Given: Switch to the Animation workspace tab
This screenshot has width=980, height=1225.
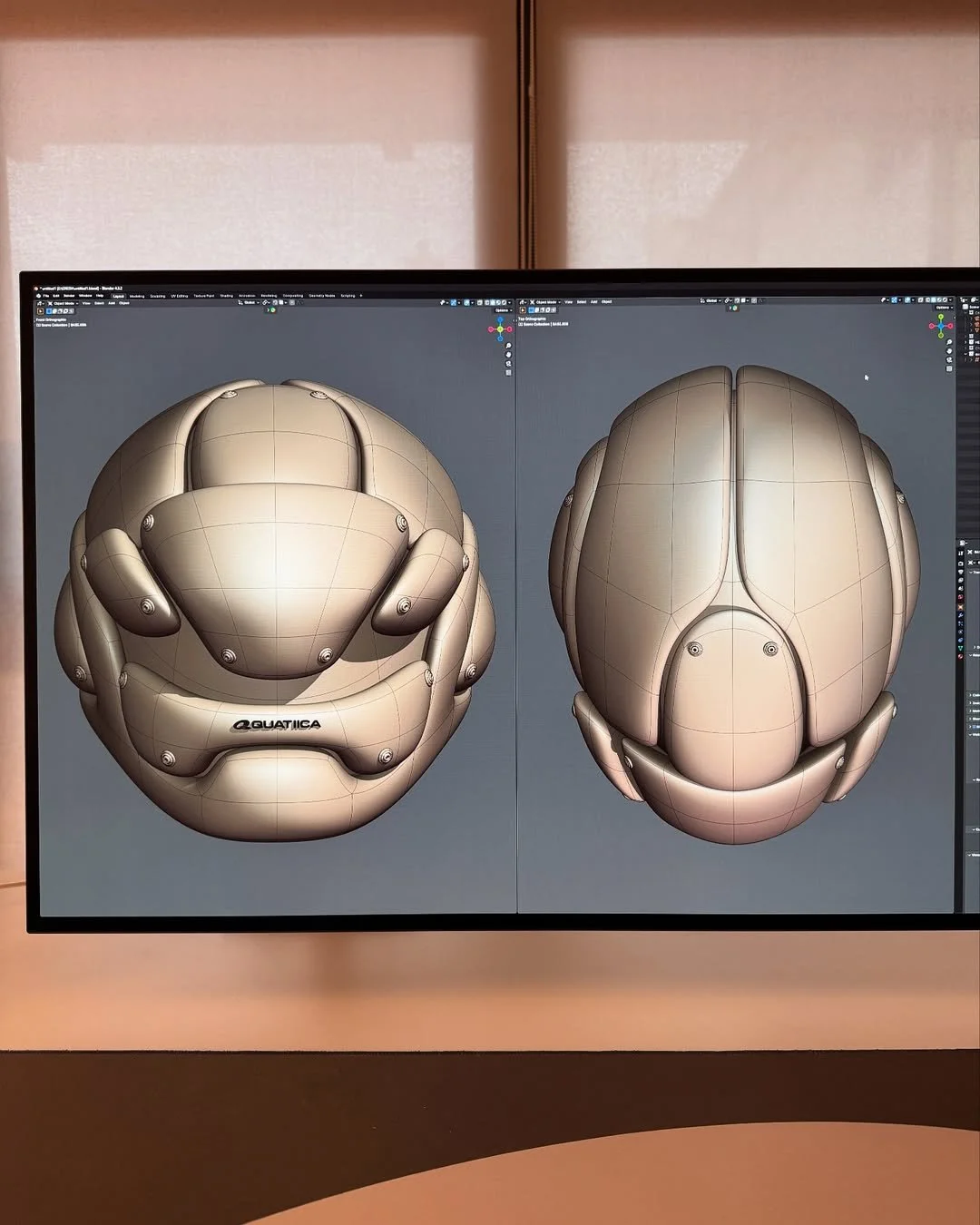Looking at the screenshot, I should pos(247,296).
